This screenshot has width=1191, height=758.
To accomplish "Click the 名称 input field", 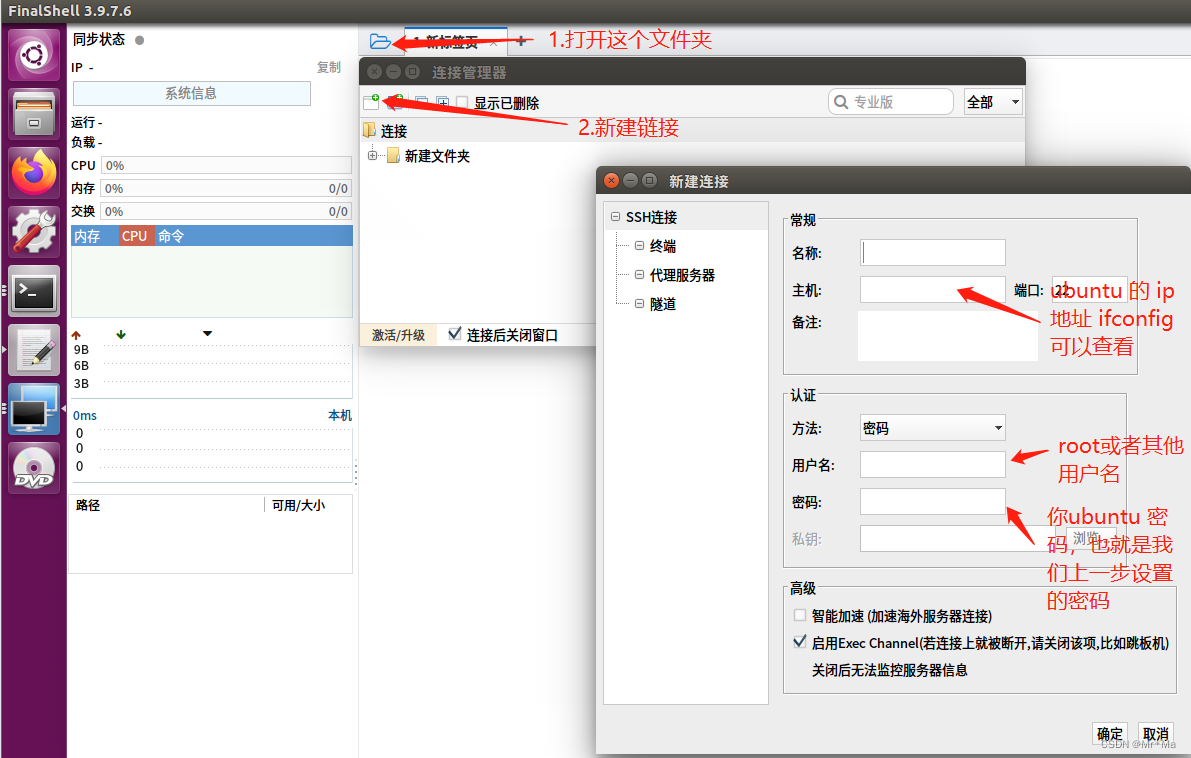I will 933,252.
